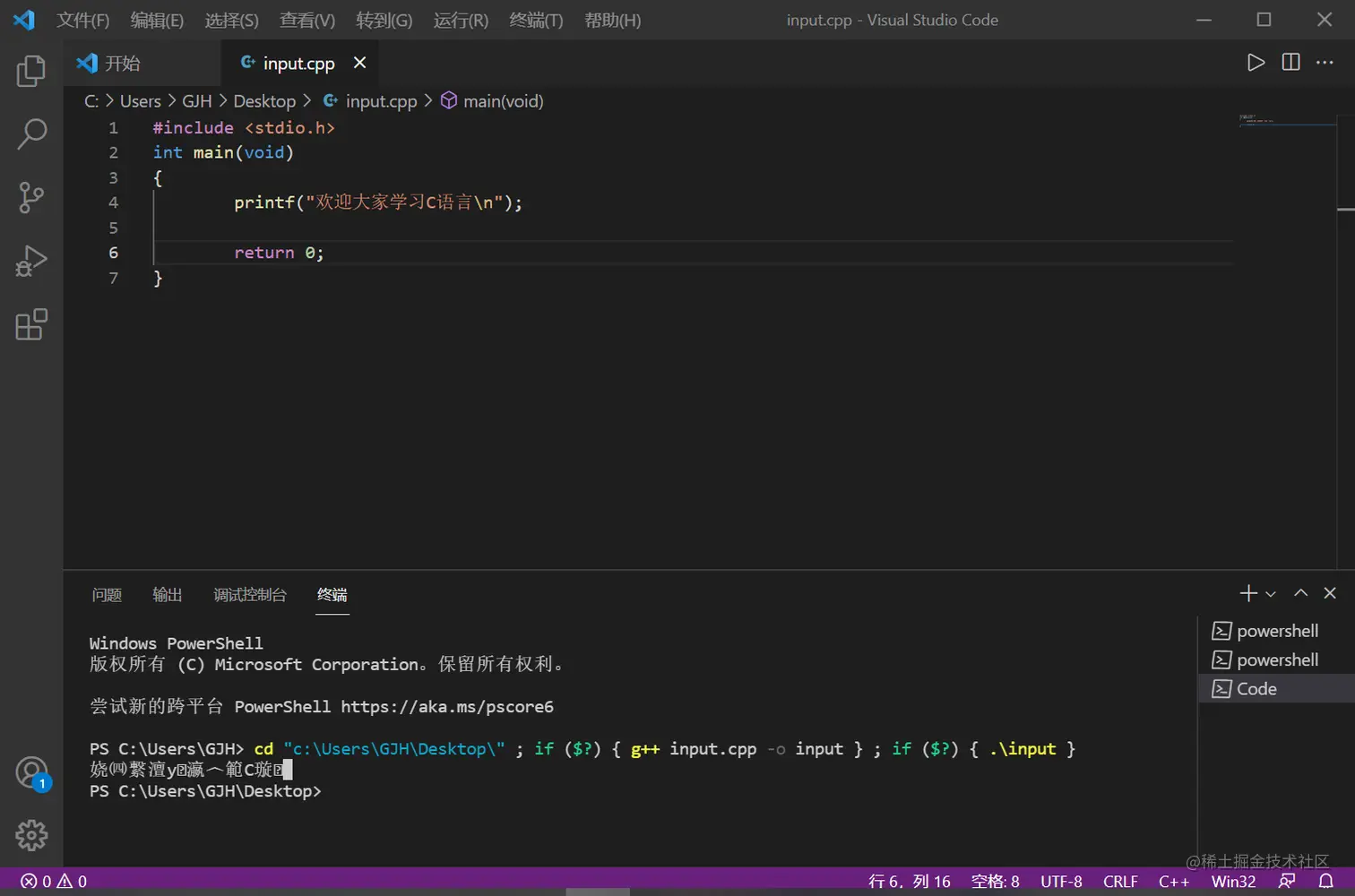Viewport: 1355px width, 896px height.
Task: Select the Code terminal entry
Action: click(x=1276, y=689)
